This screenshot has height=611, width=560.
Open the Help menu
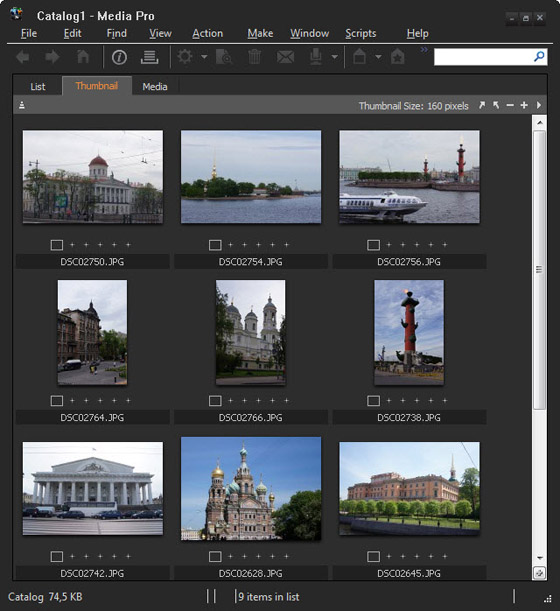(x=417, y=34)
